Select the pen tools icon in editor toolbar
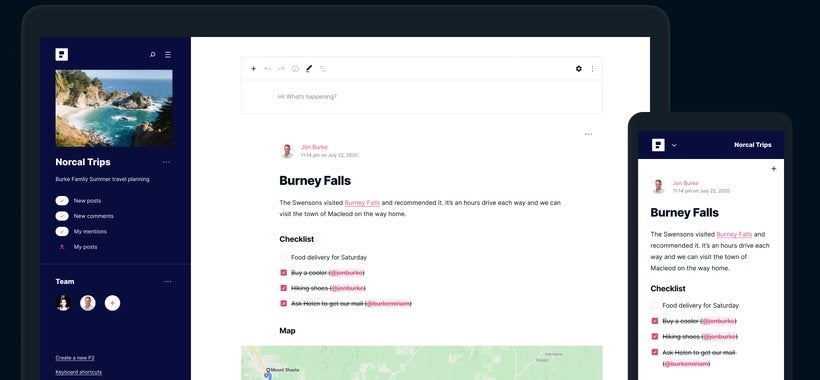 click(x=309, y=68)
